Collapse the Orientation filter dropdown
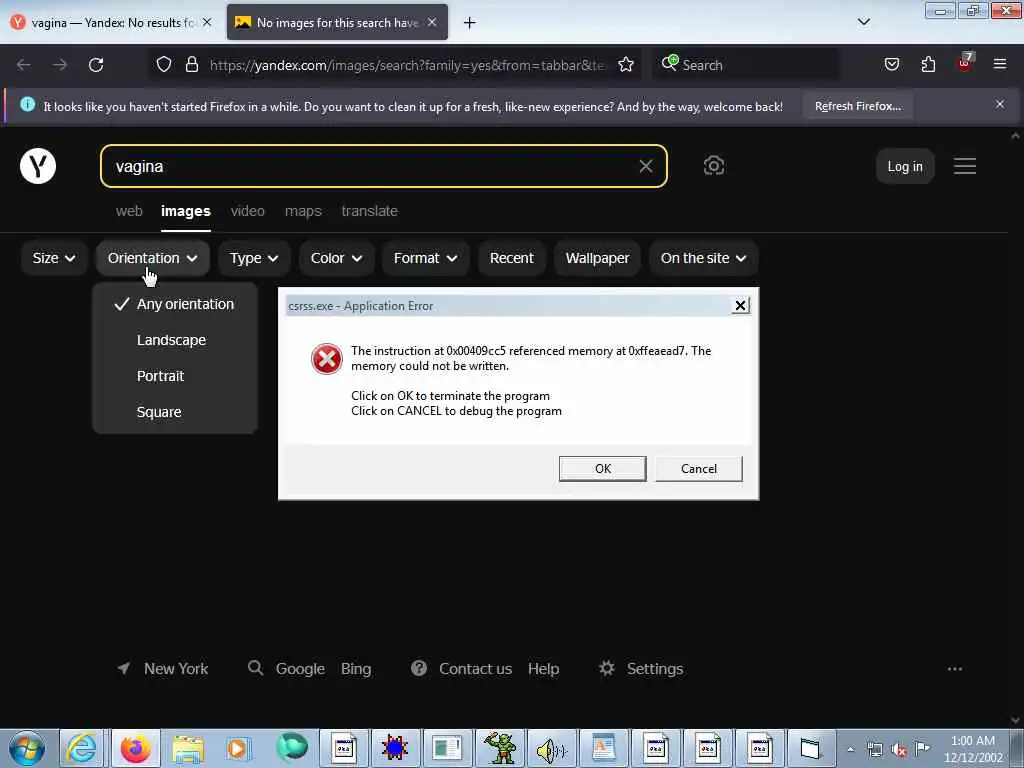The height and width of the screenshot is (768, 1024). pyautogui.click(x=153, y=258)
